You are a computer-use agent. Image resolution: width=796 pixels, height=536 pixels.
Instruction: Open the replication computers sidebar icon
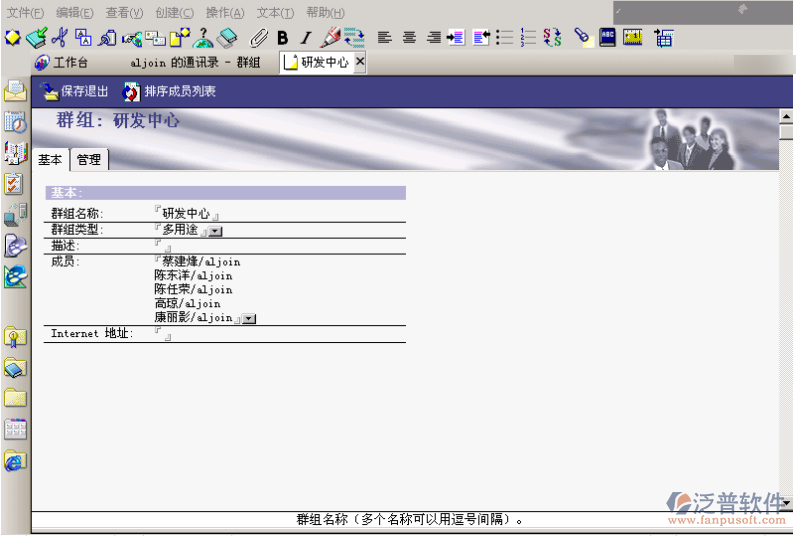[15, 215]
